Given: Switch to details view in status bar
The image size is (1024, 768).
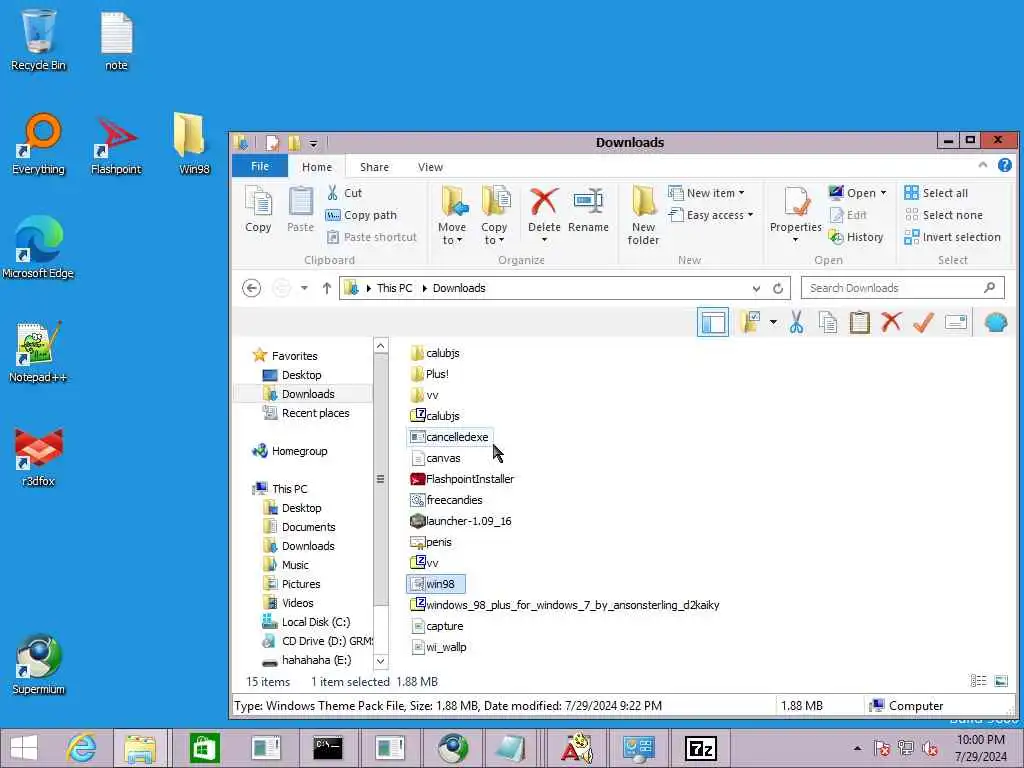Looking at the screenshot, I should coord(978,681).
